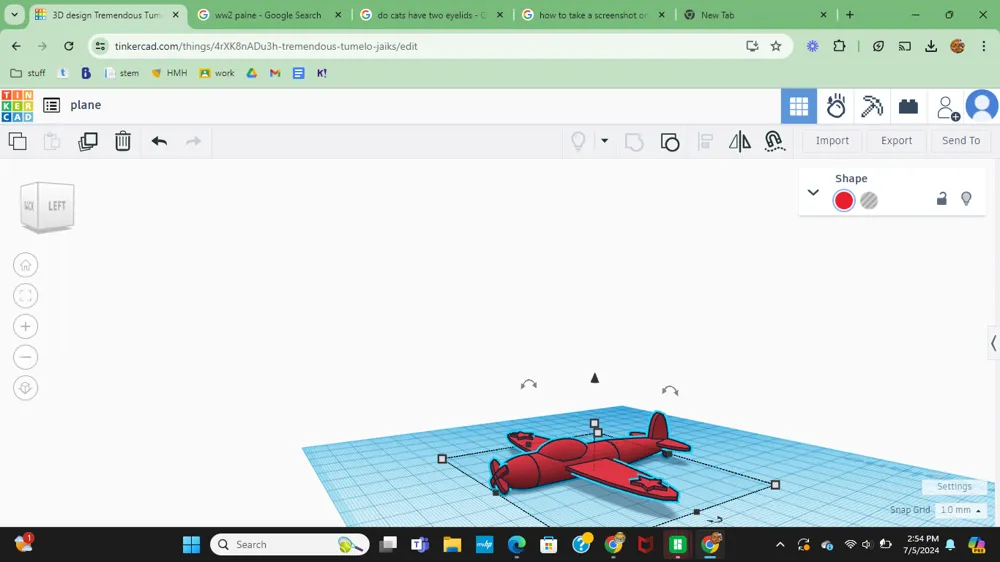Select the striped Hole swatch
Viewport: 1000px width, 562px height.
point(869,200)
